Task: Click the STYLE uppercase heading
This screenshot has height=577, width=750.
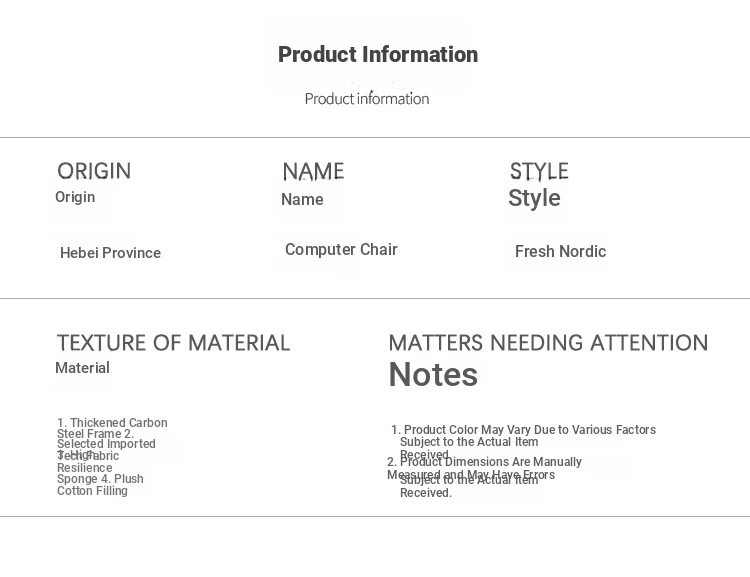Action: 539,171
